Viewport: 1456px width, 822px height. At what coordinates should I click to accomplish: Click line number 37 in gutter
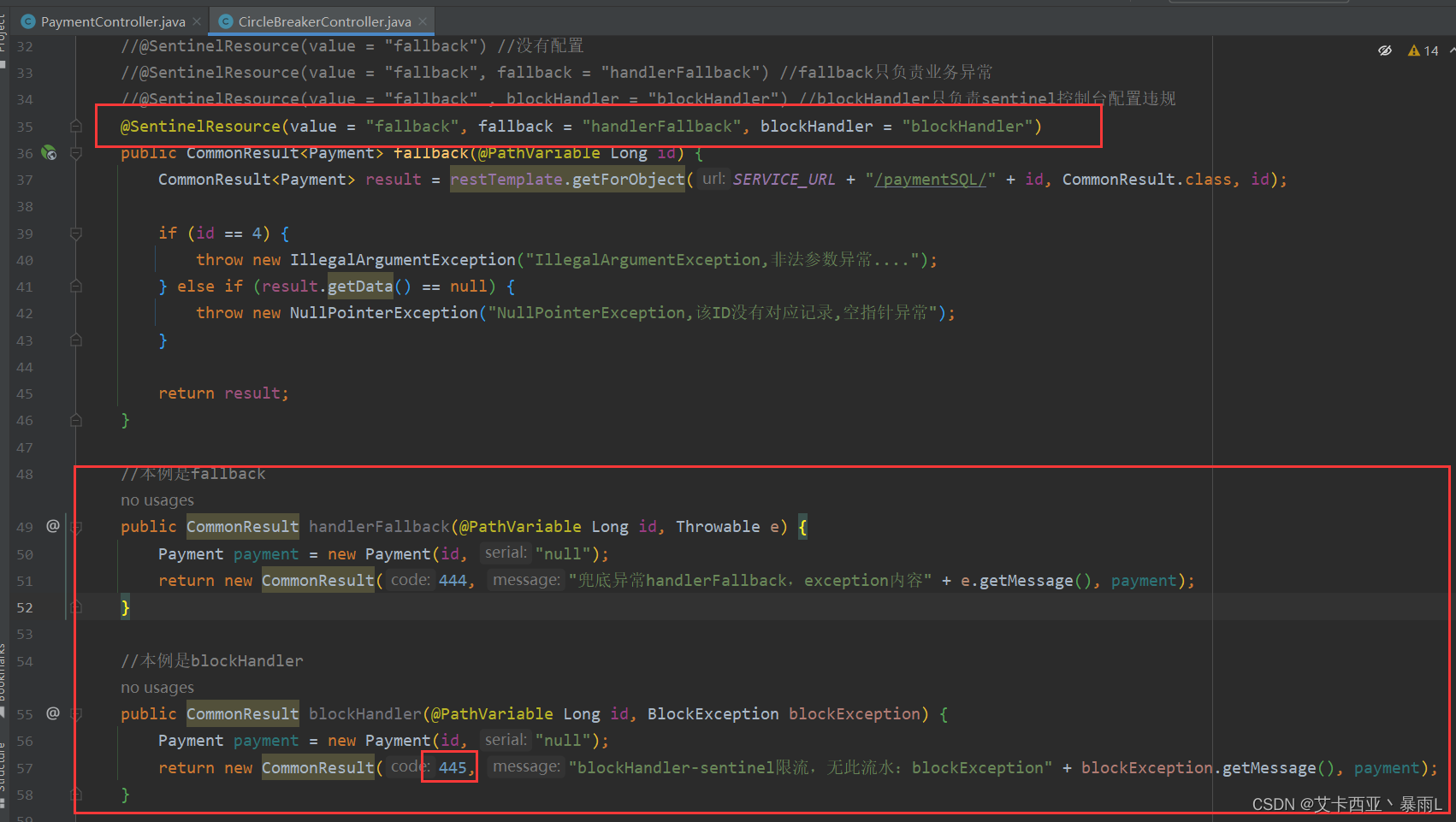coord(25,180)
